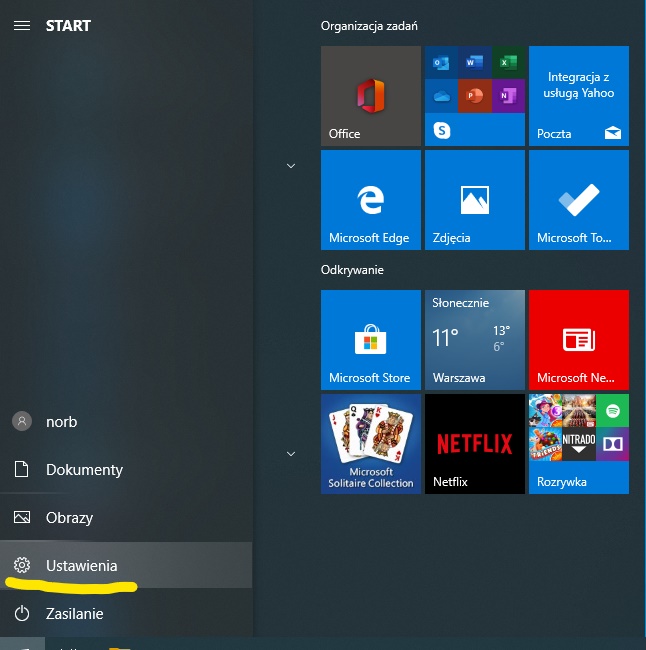Expand the START hamburger menu

click(22, 26)
